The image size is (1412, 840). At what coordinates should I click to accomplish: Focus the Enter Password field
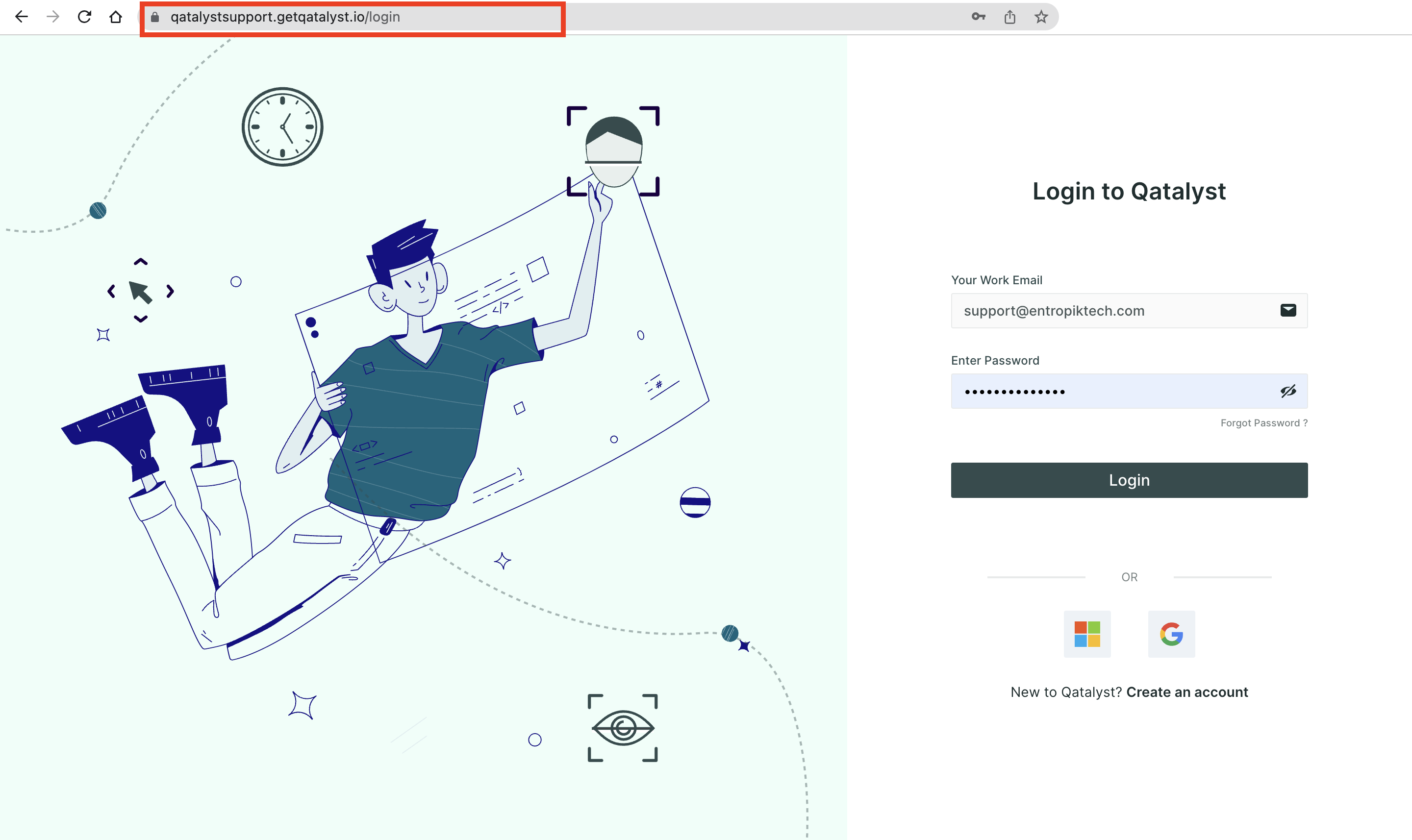[x=1129, y=391]
